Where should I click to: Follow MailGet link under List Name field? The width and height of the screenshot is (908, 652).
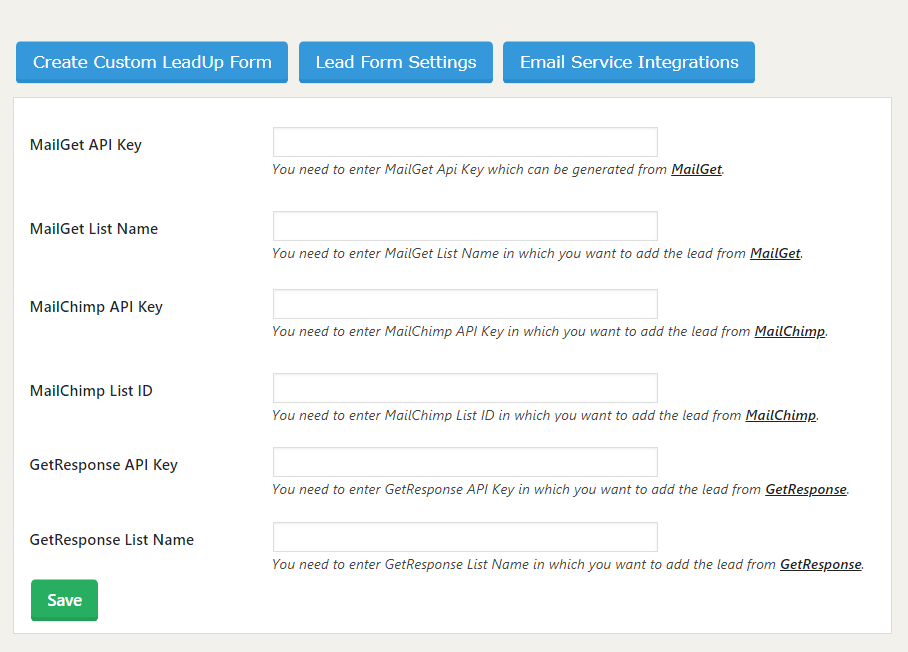775,253
